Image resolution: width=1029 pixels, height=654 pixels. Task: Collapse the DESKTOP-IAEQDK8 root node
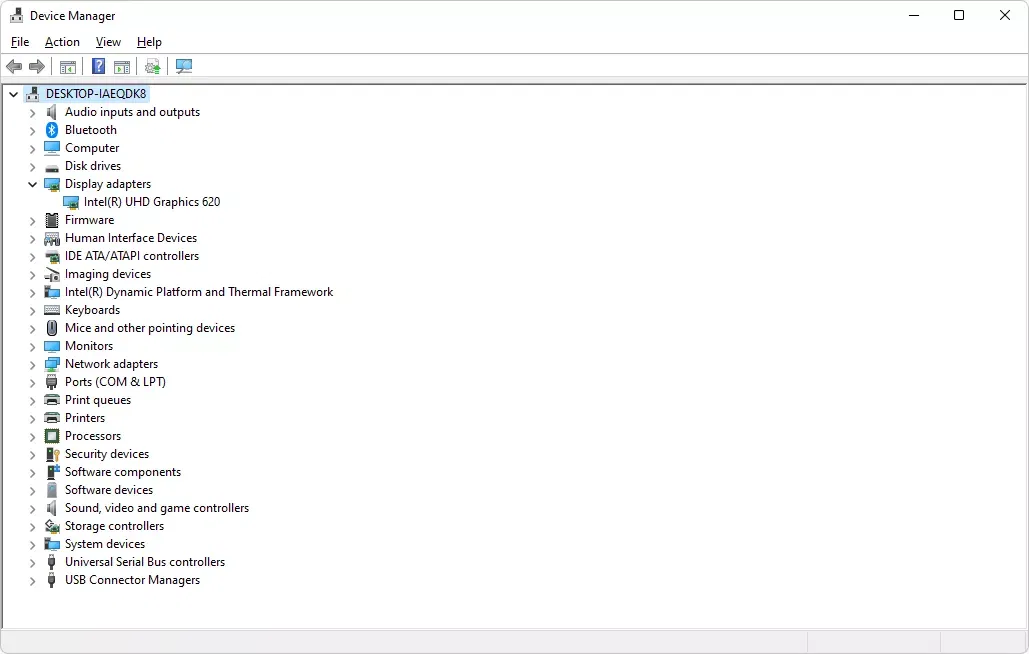[13, 94]
